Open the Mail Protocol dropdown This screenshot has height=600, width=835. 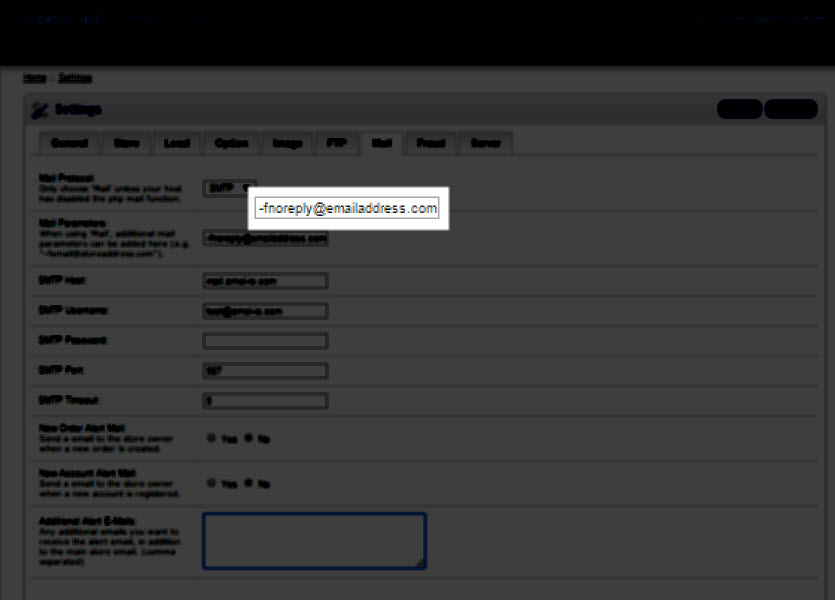pos(230,188)
